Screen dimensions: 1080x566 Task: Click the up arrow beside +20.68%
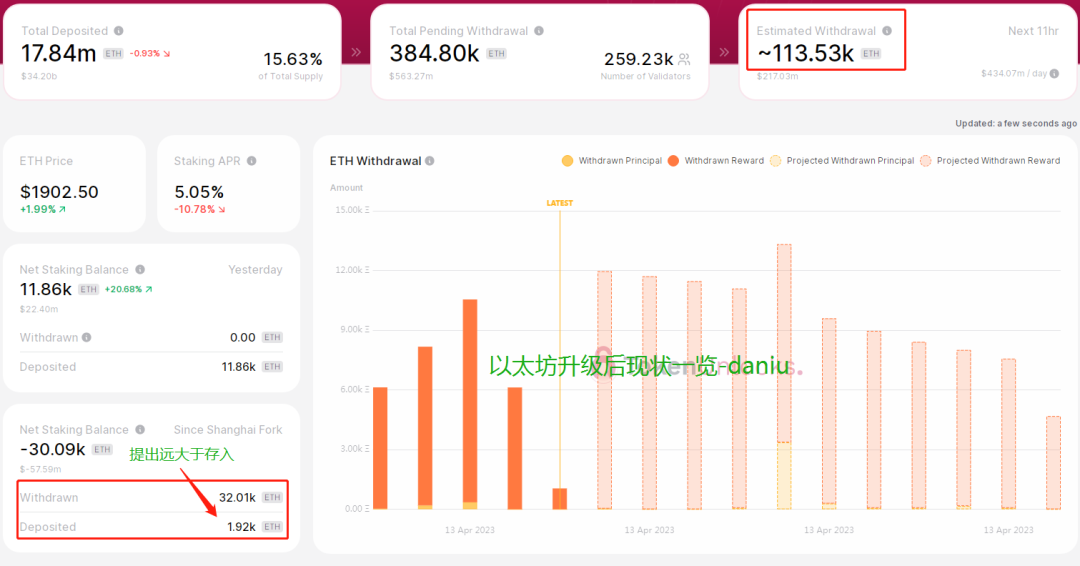click(149, 290)
